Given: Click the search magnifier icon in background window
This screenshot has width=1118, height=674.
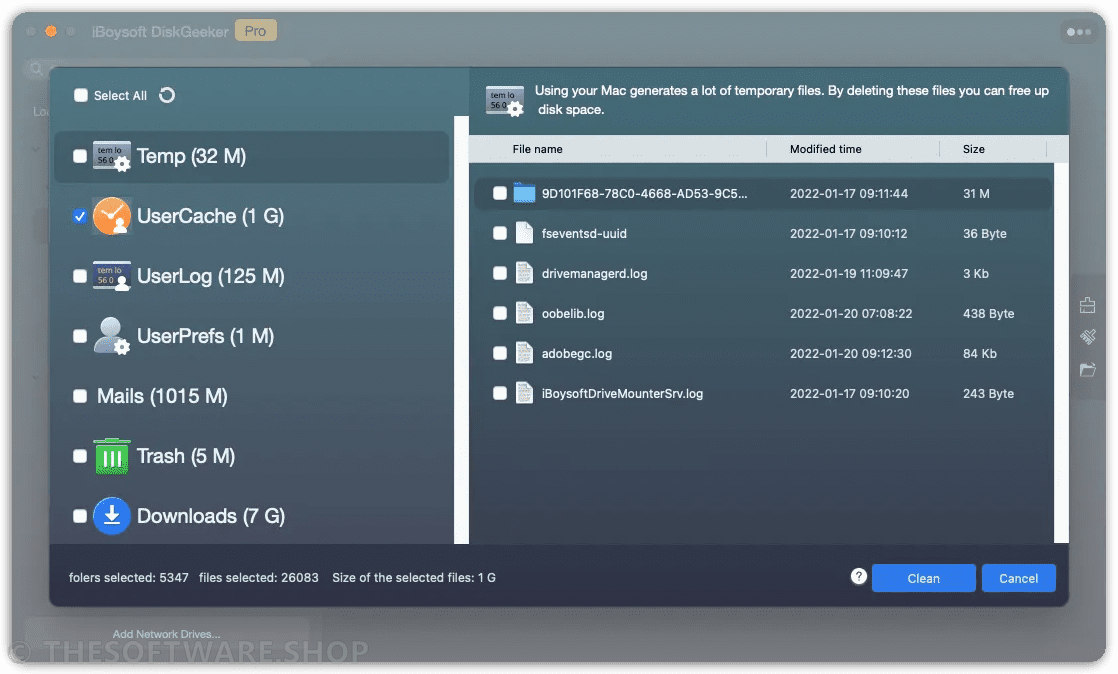Looking at the screenshot, I should click(x=36, y=68).
